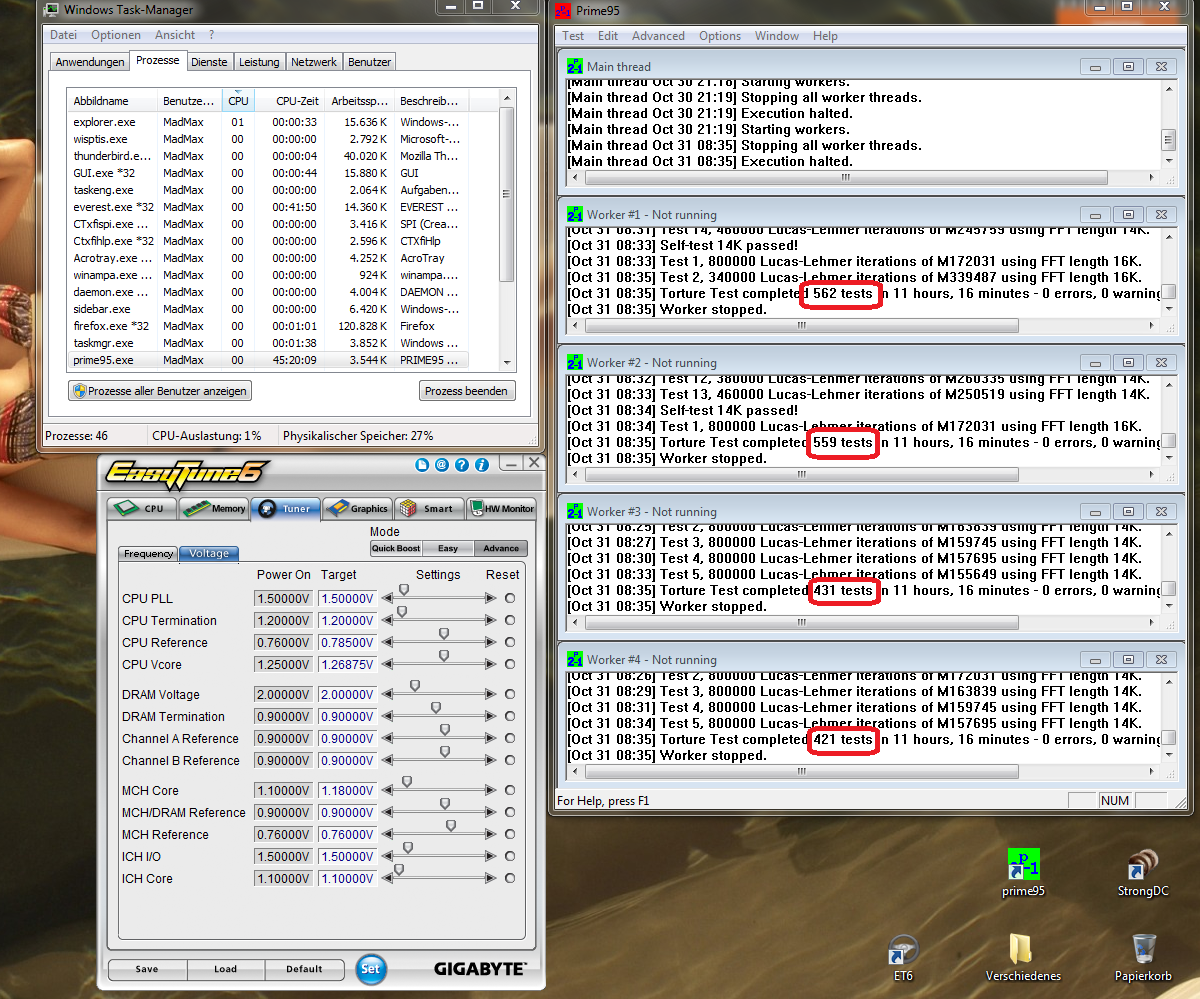Select Quick Boost mode
The width and height of the screenshot is (1200, 999).
tap(396, 548)
